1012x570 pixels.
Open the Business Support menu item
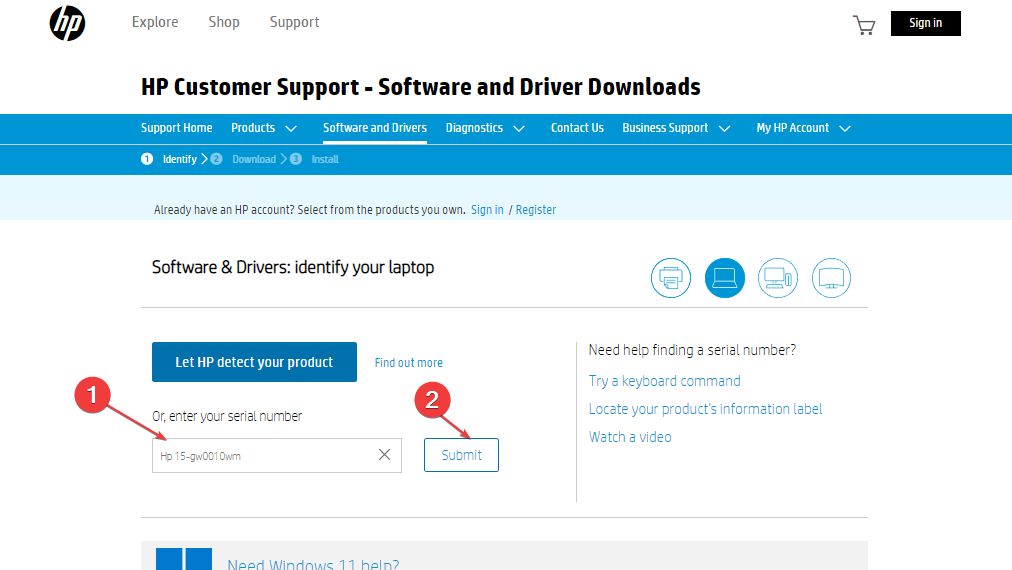point(665,128)
